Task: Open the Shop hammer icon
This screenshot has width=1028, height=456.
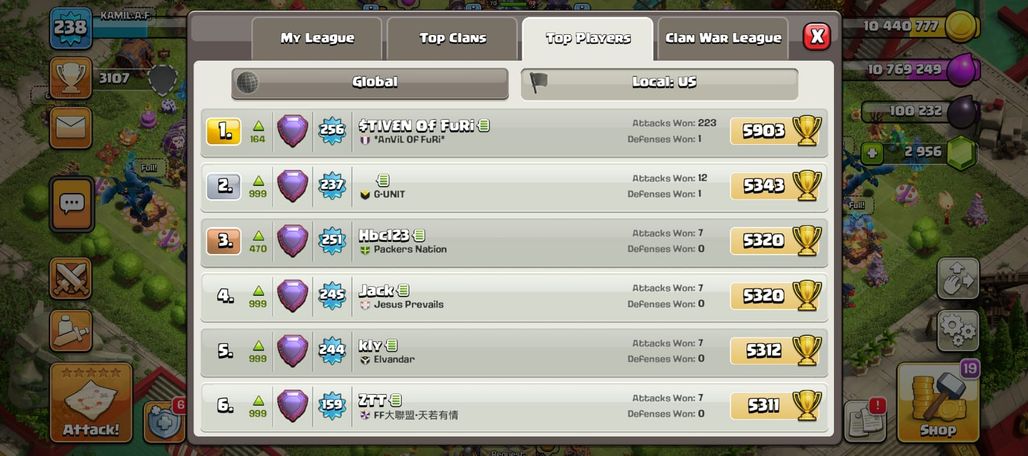Action: click(x=938, y=402)
